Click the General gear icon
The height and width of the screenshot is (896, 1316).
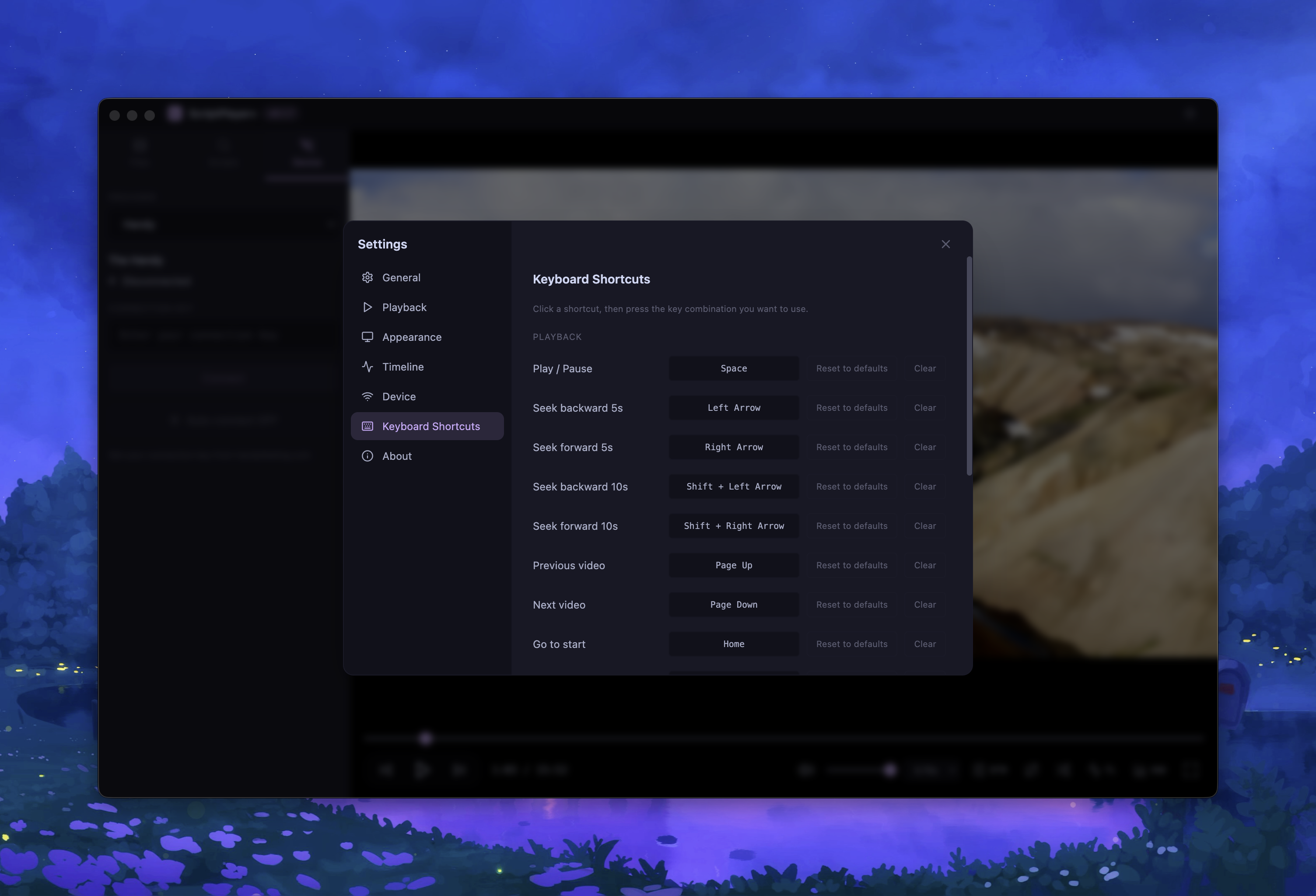[x=367, y=277]
